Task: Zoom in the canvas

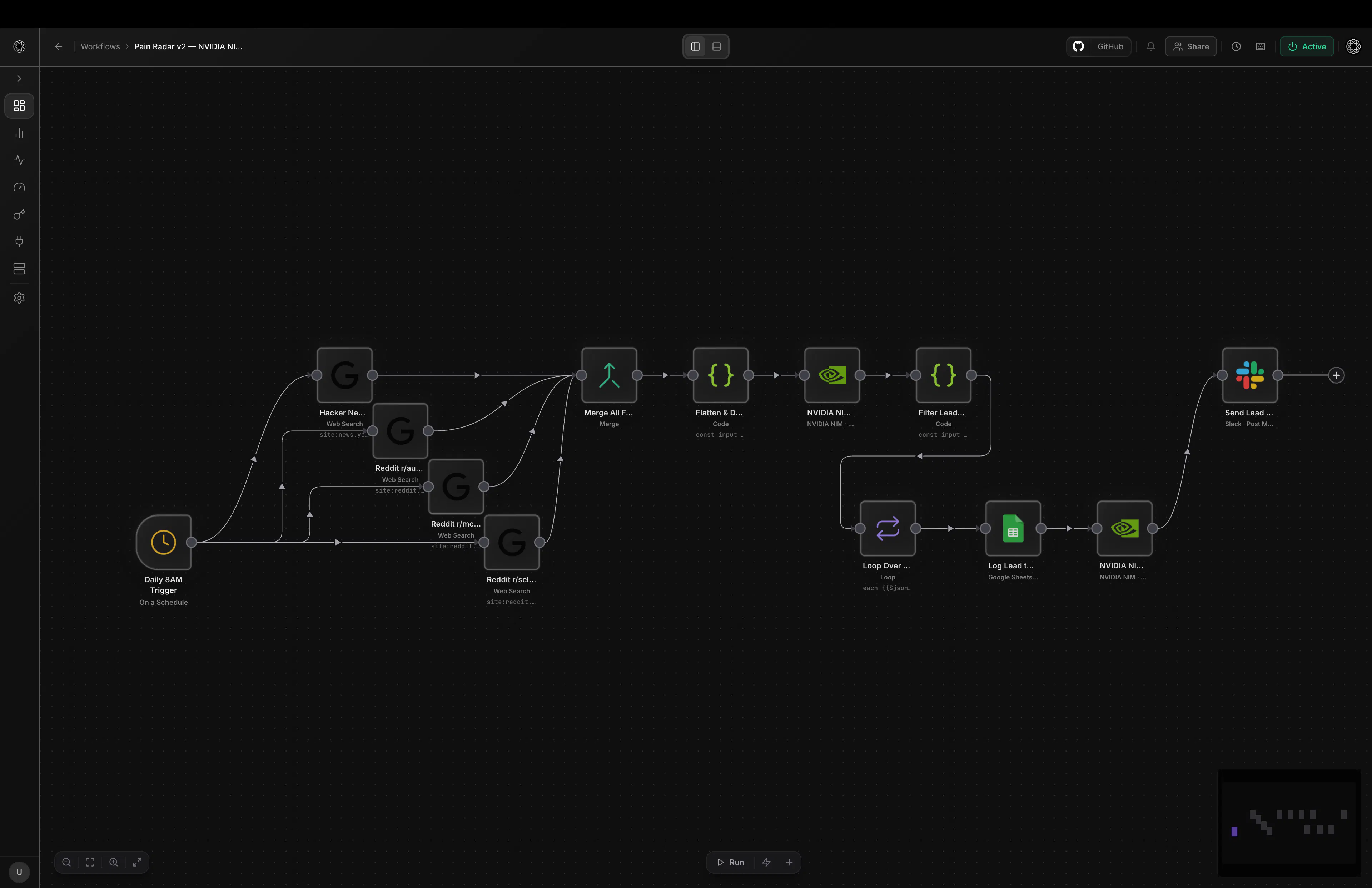Action: tap(114, 862)
